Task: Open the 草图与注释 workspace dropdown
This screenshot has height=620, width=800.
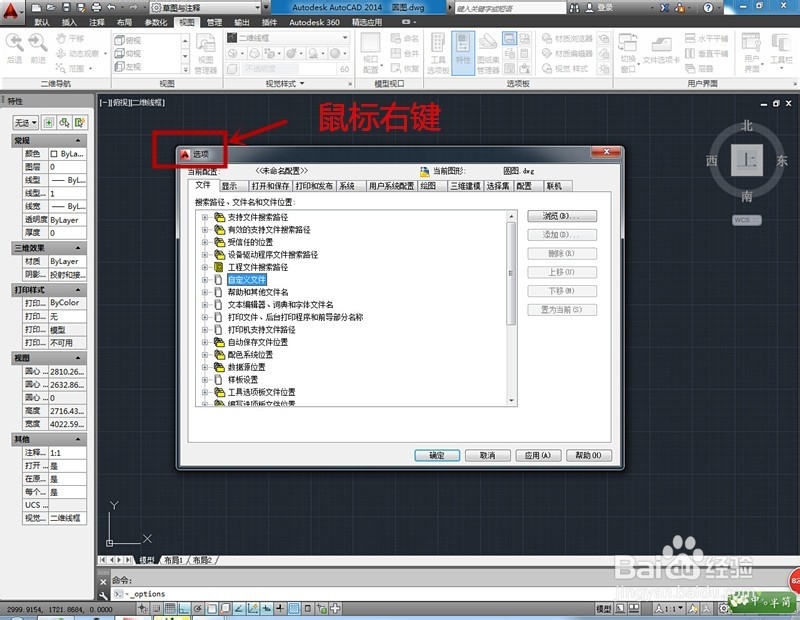Action: tap(207, 8)
